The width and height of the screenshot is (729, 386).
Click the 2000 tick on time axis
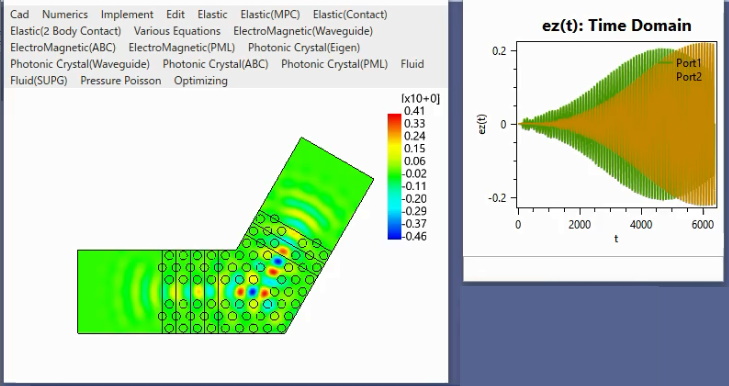(580, 225)
